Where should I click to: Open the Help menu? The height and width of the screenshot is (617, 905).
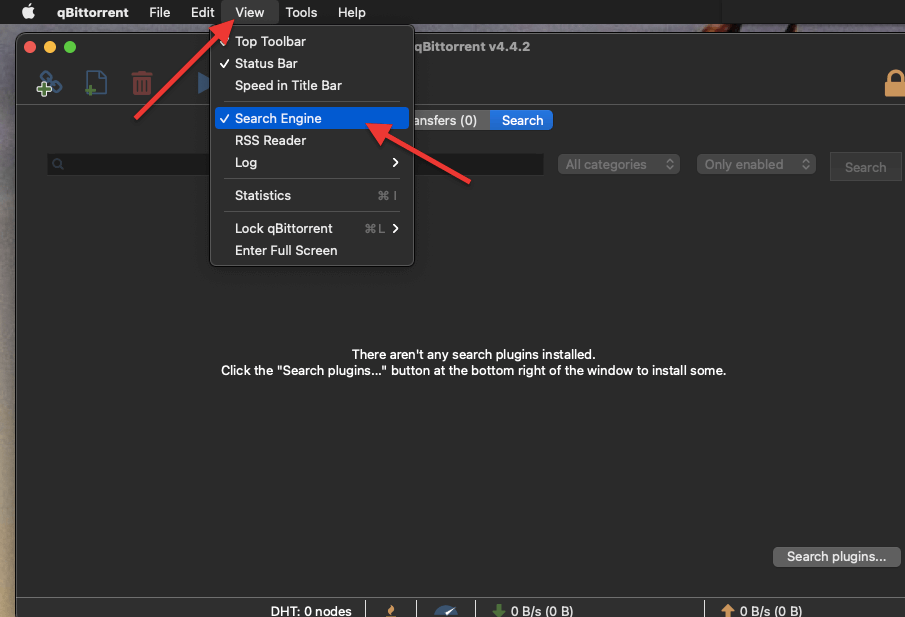(x=351, y=12)
